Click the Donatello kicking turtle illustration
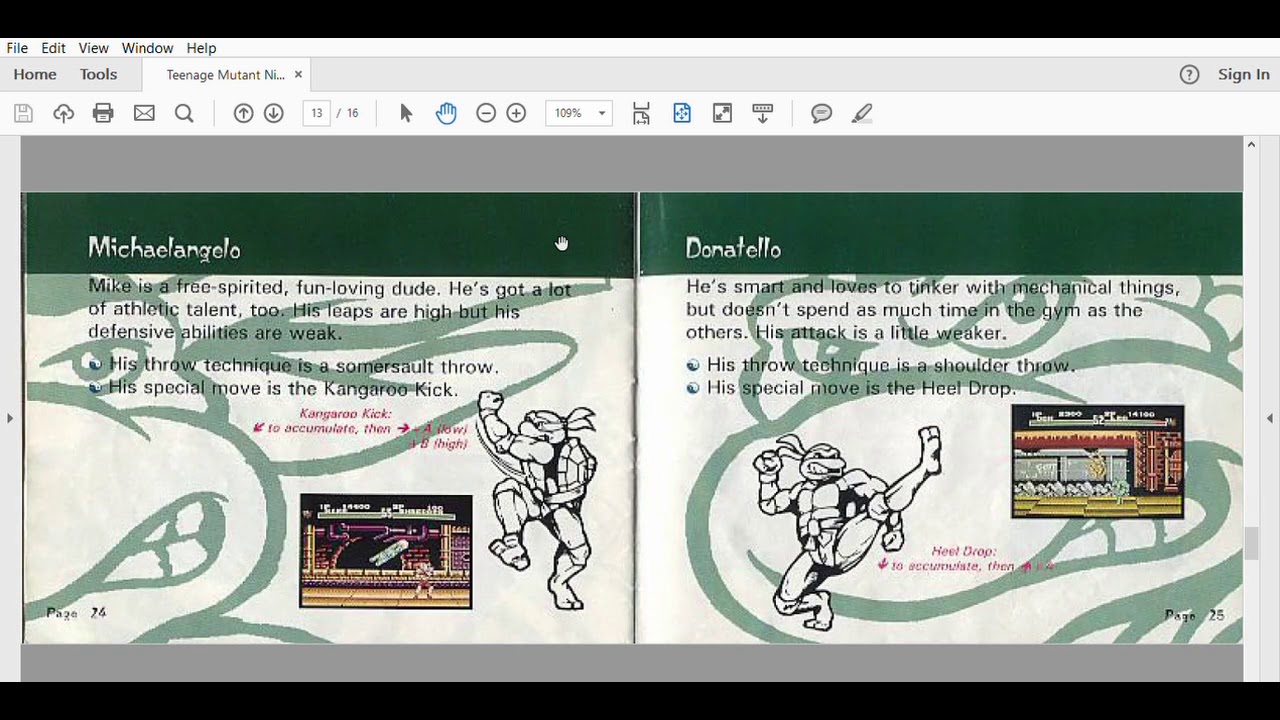This screenshot has width=1280, height=720. 846,529
